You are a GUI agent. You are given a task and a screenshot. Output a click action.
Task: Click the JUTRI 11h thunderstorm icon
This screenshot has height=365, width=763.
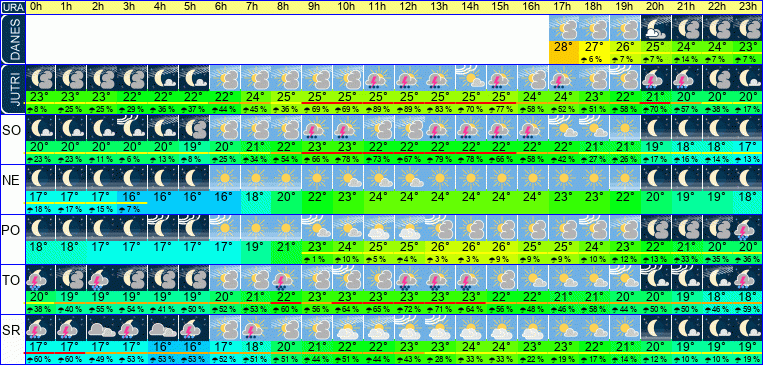tap(378, 78)
